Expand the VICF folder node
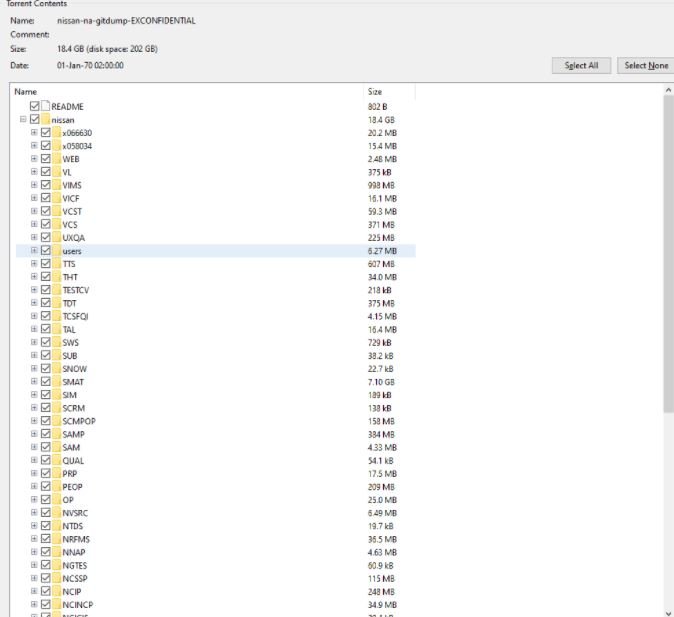This screenshot has width=674, height=617. 34,198
